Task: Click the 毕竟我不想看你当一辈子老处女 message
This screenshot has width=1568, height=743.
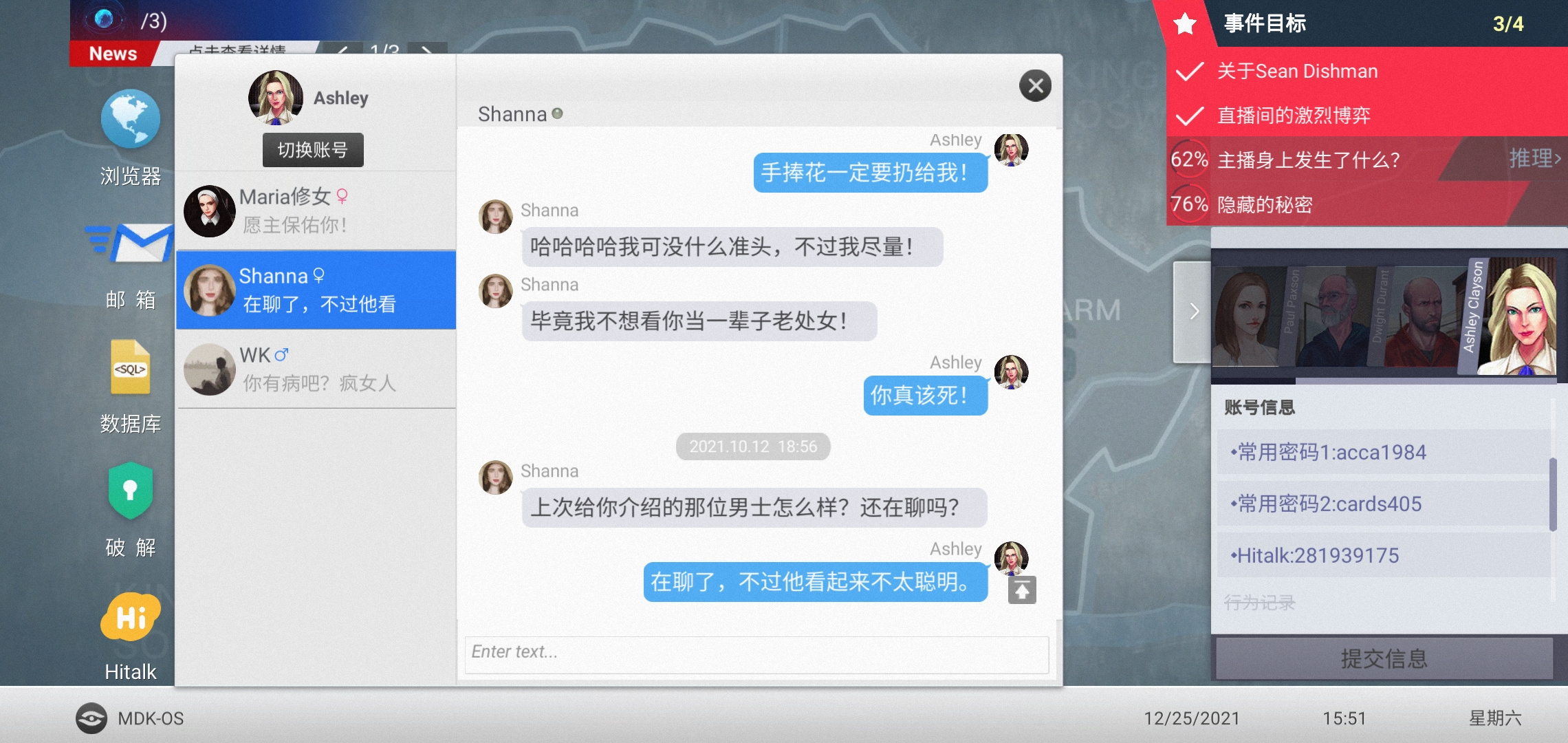Action: point(699,321)
